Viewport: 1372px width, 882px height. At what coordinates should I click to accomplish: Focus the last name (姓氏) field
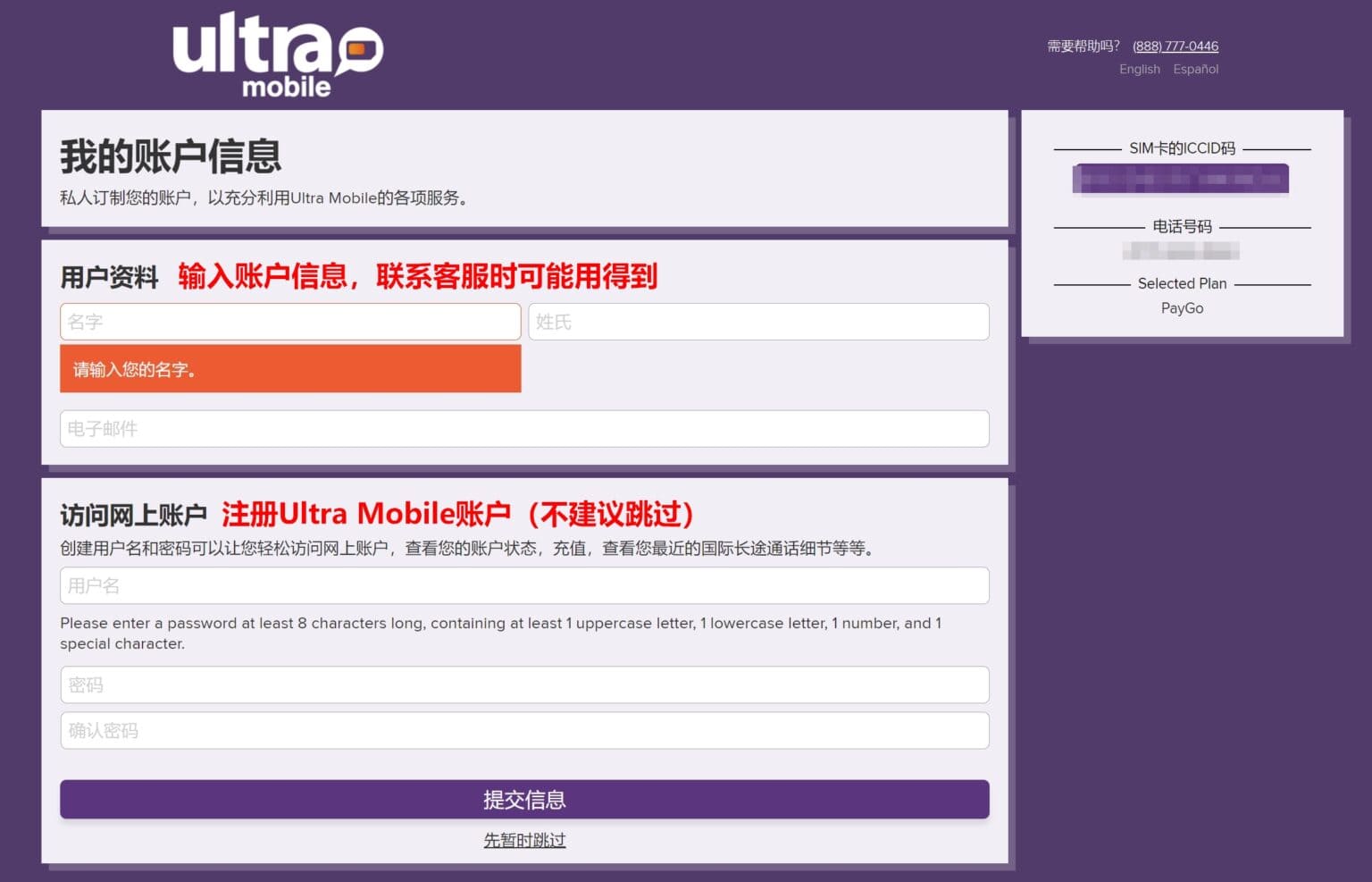point(758,322)
